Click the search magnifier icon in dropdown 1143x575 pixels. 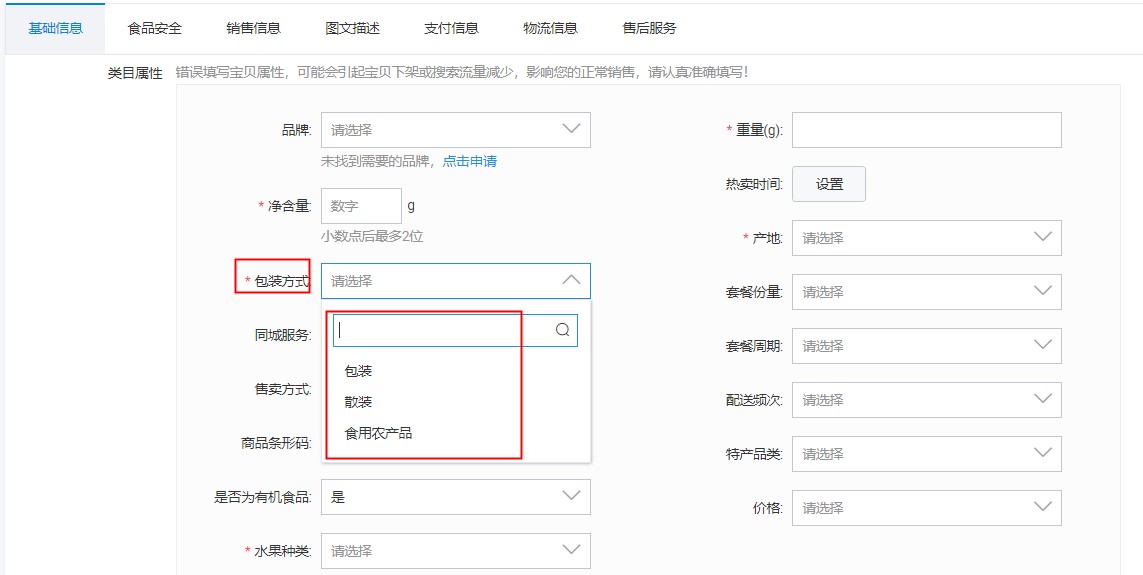(x=562, y=330)
